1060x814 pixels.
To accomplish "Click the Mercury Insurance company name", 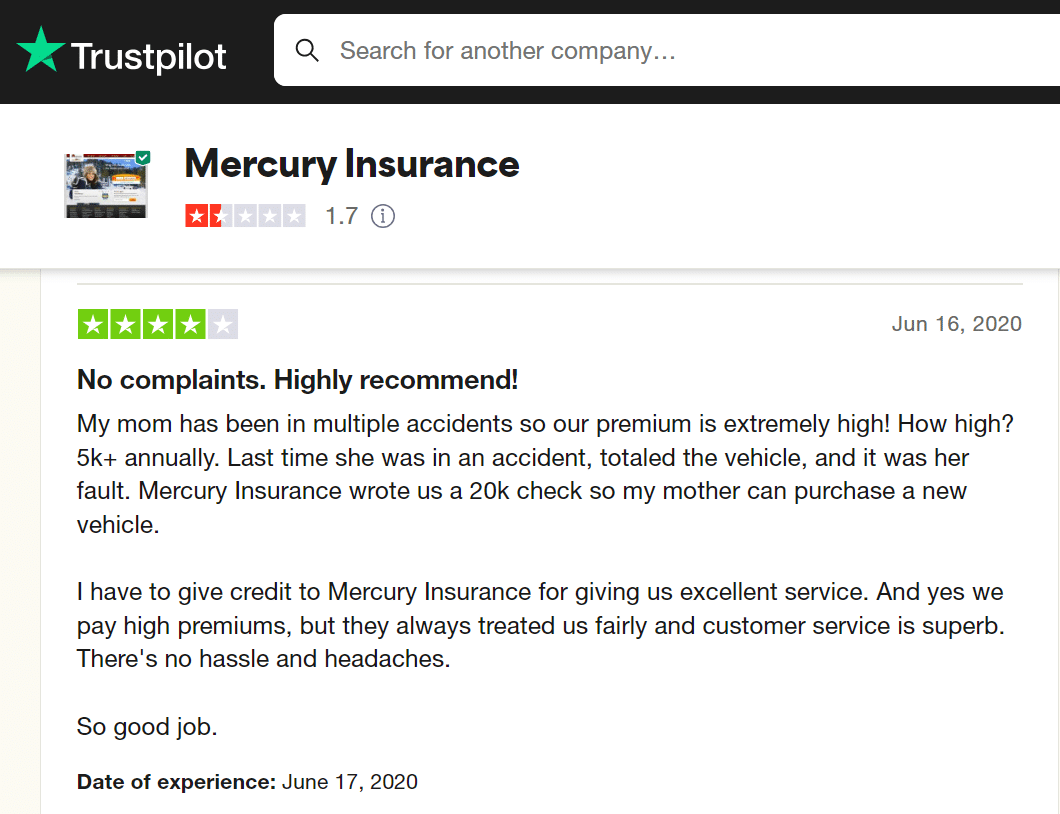I will click(x=351, y=163).
